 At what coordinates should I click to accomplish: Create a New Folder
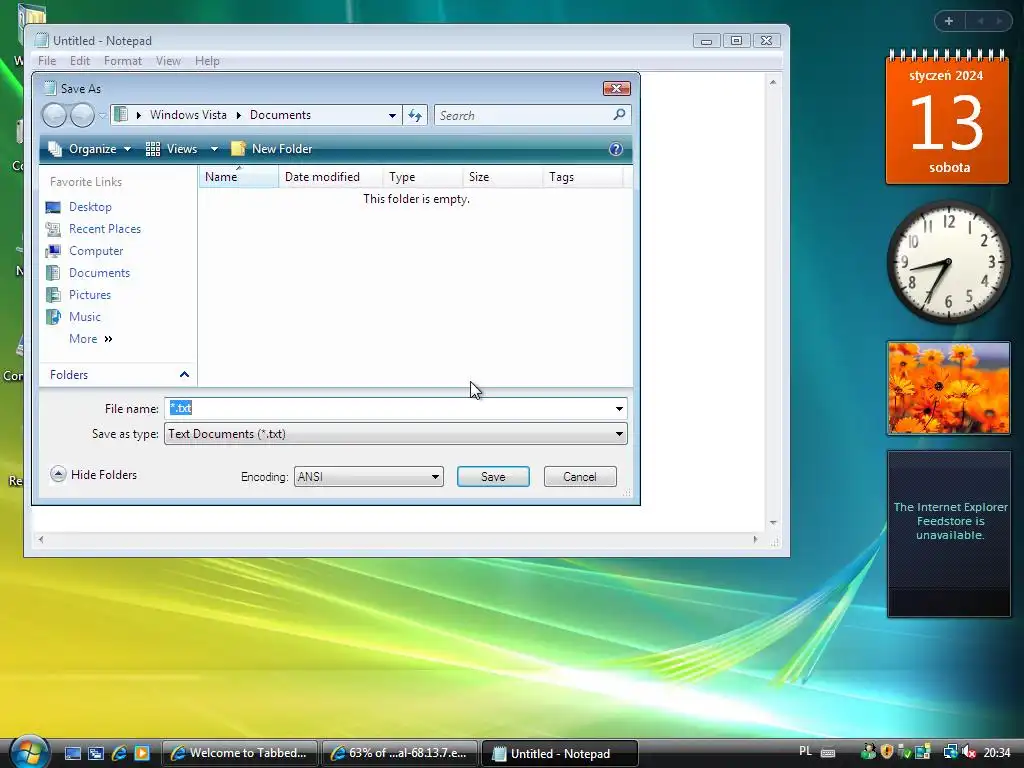coord(272,149)
